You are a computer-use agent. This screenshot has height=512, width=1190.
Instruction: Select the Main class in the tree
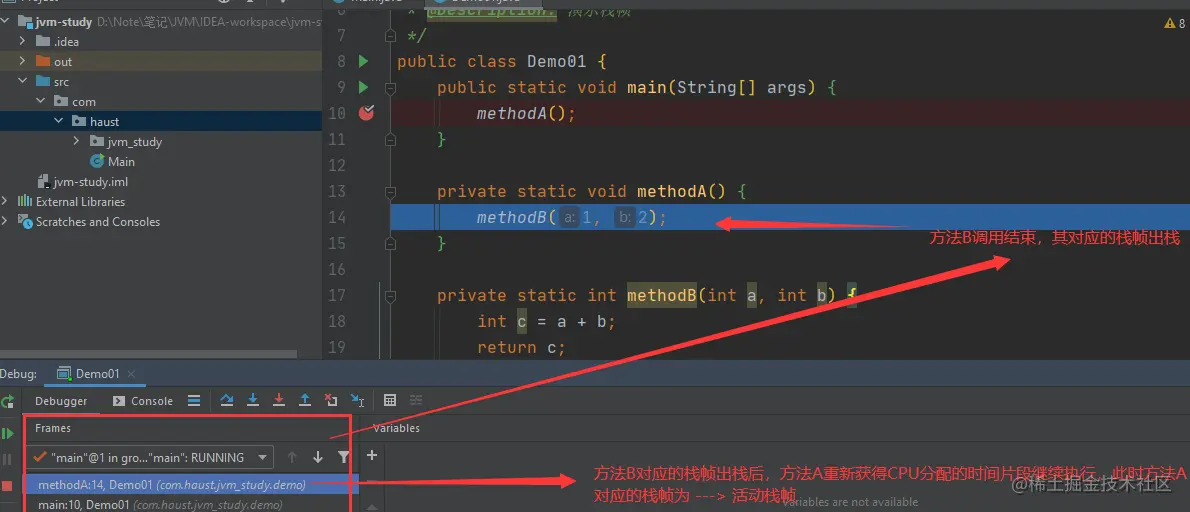[121, 162]
